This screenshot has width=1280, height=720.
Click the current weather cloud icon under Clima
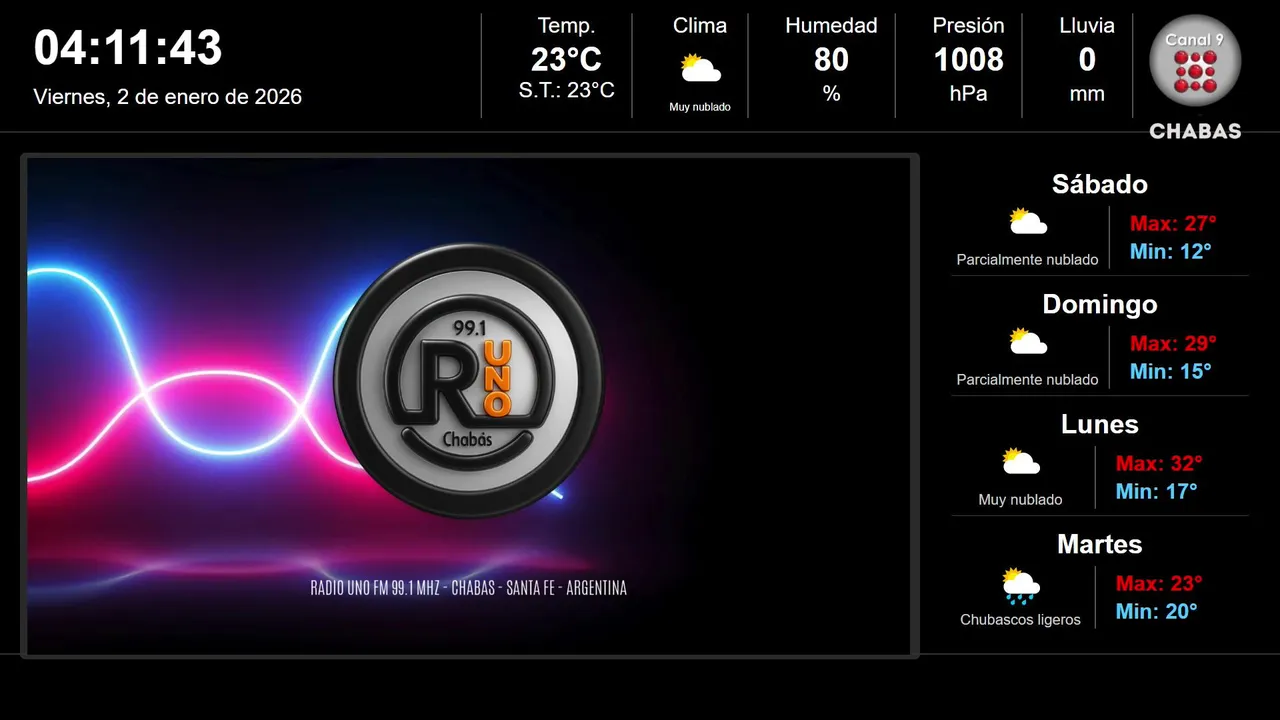(700, 69)
